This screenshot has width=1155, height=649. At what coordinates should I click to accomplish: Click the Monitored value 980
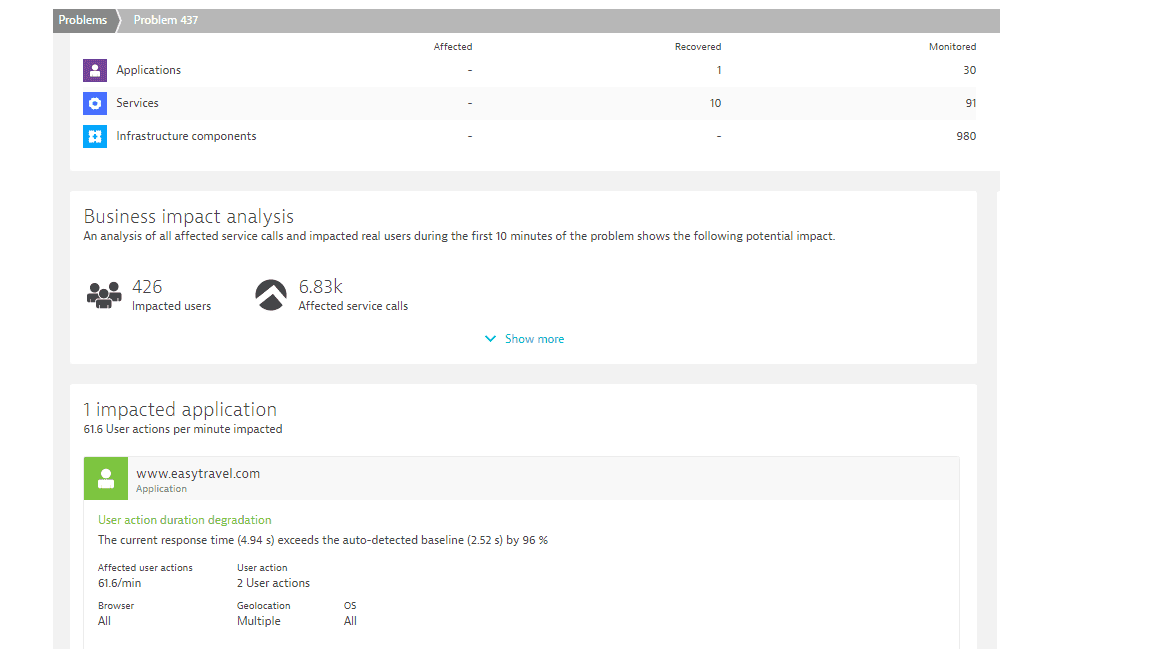click(x=966, y=136)
